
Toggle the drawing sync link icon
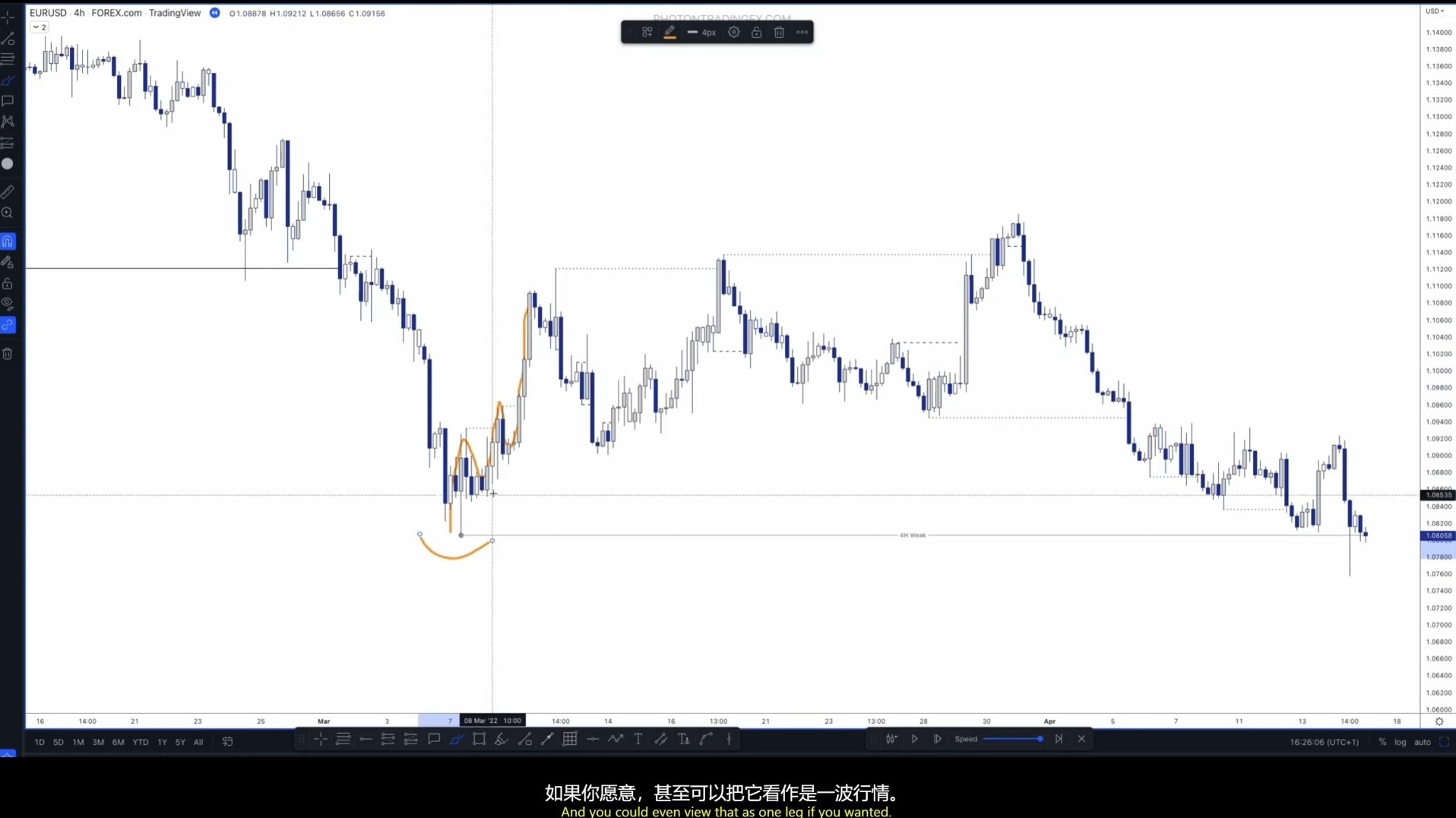(8, 325)
